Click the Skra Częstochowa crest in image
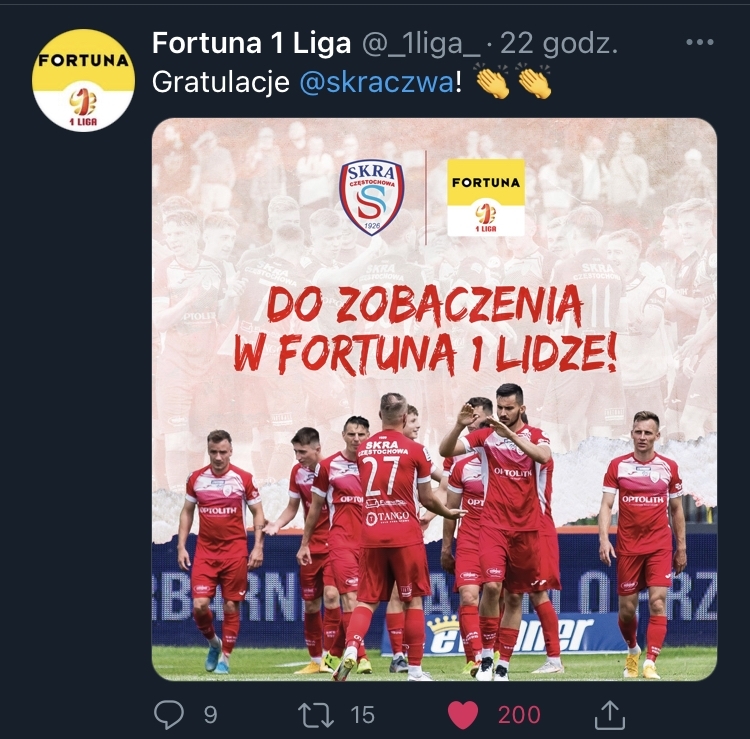 [x=372, y=197]
